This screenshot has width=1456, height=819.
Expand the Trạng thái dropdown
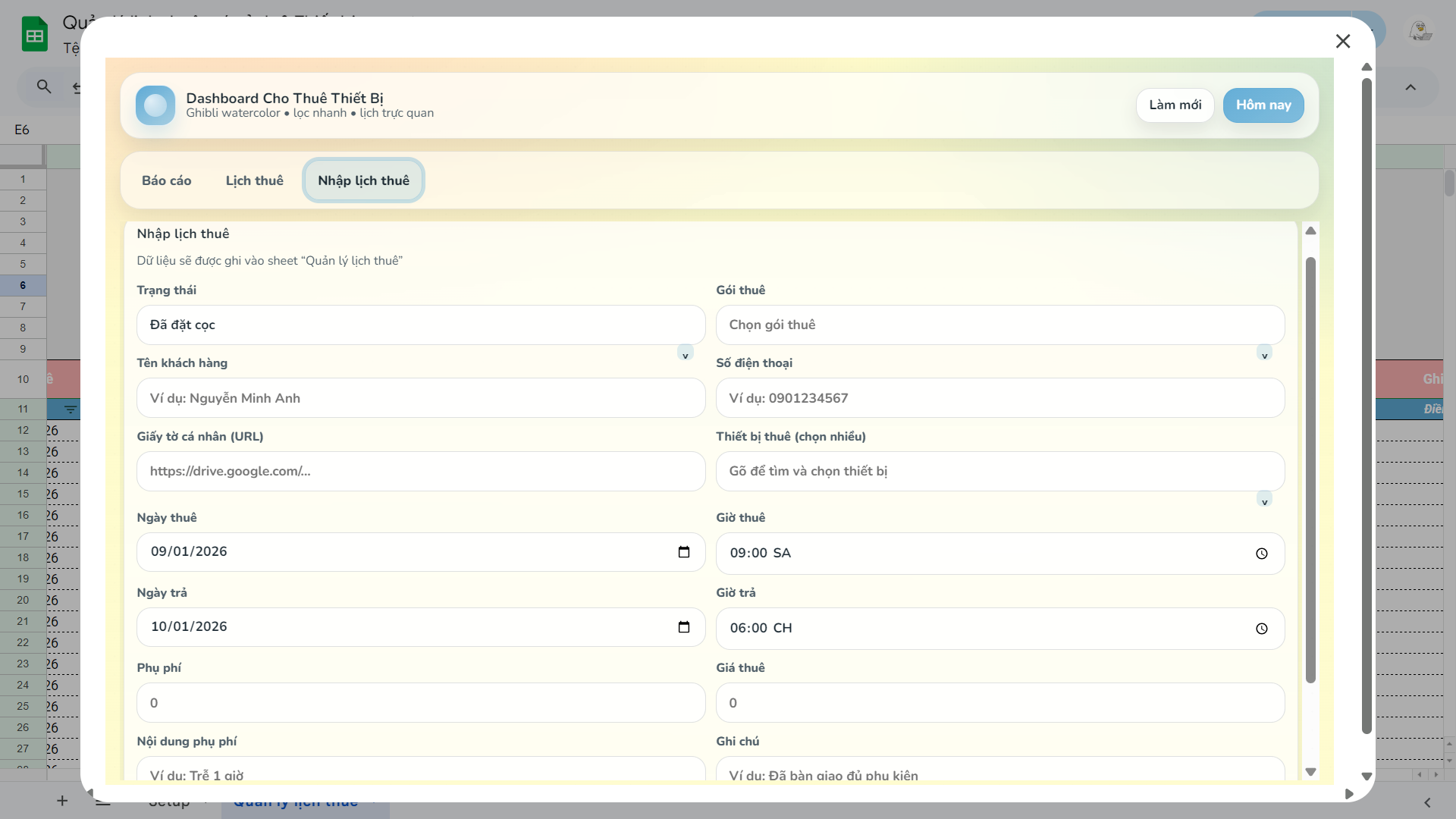685,354
